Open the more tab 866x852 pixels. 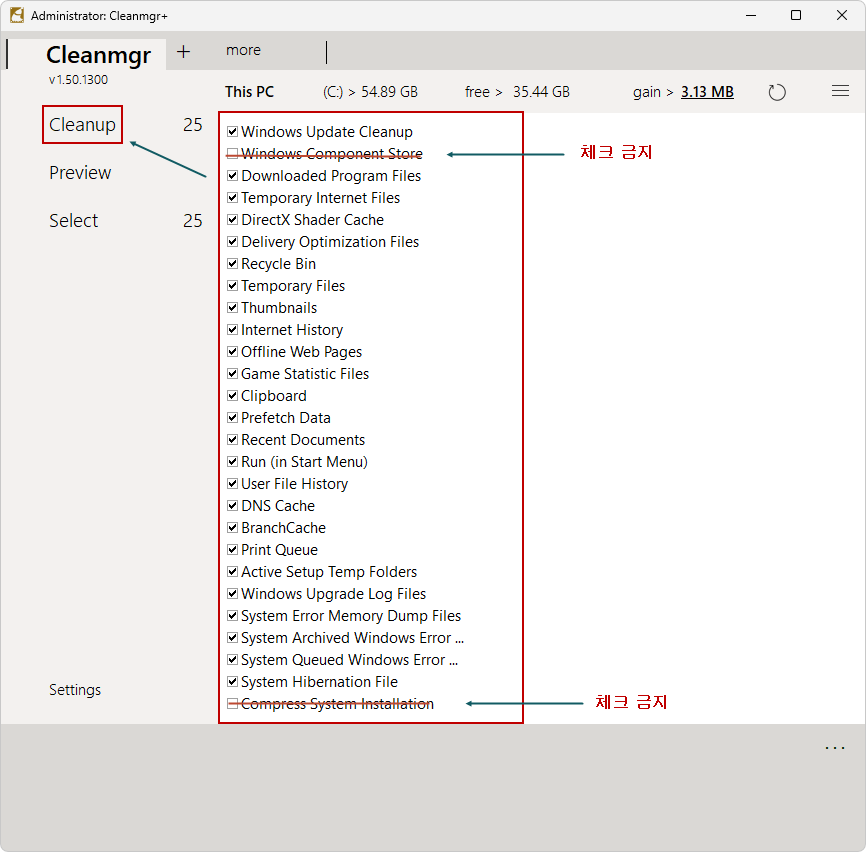243,50
